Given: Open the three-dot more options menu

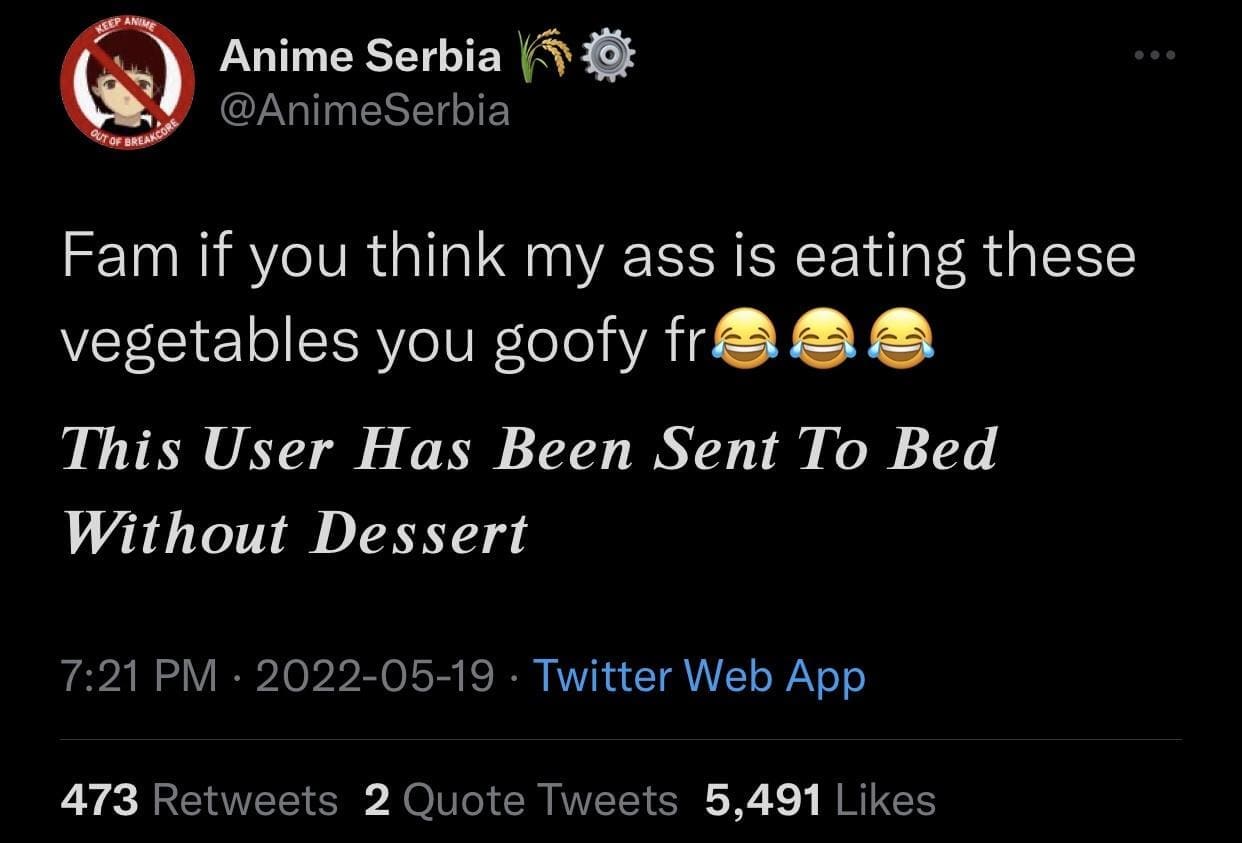Looking at the screenshot, I should 1156,55.
